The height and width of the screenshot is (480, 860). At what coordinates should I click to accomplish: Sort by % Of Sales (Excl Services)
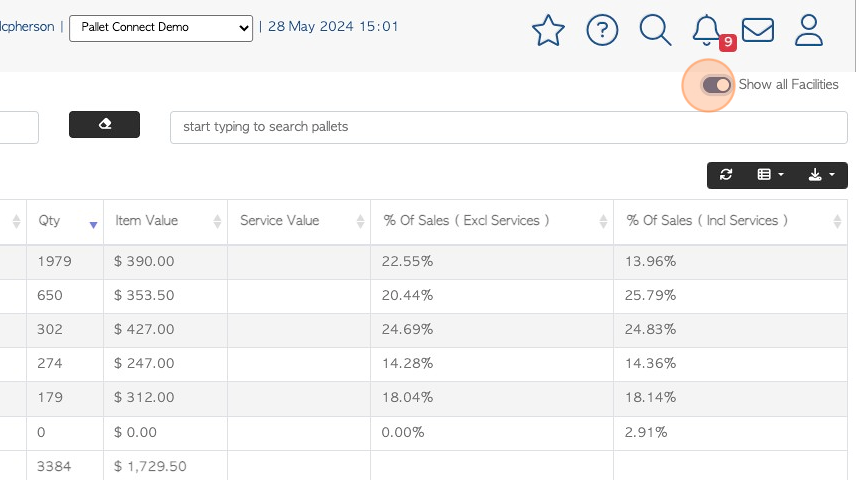(492, 221)
